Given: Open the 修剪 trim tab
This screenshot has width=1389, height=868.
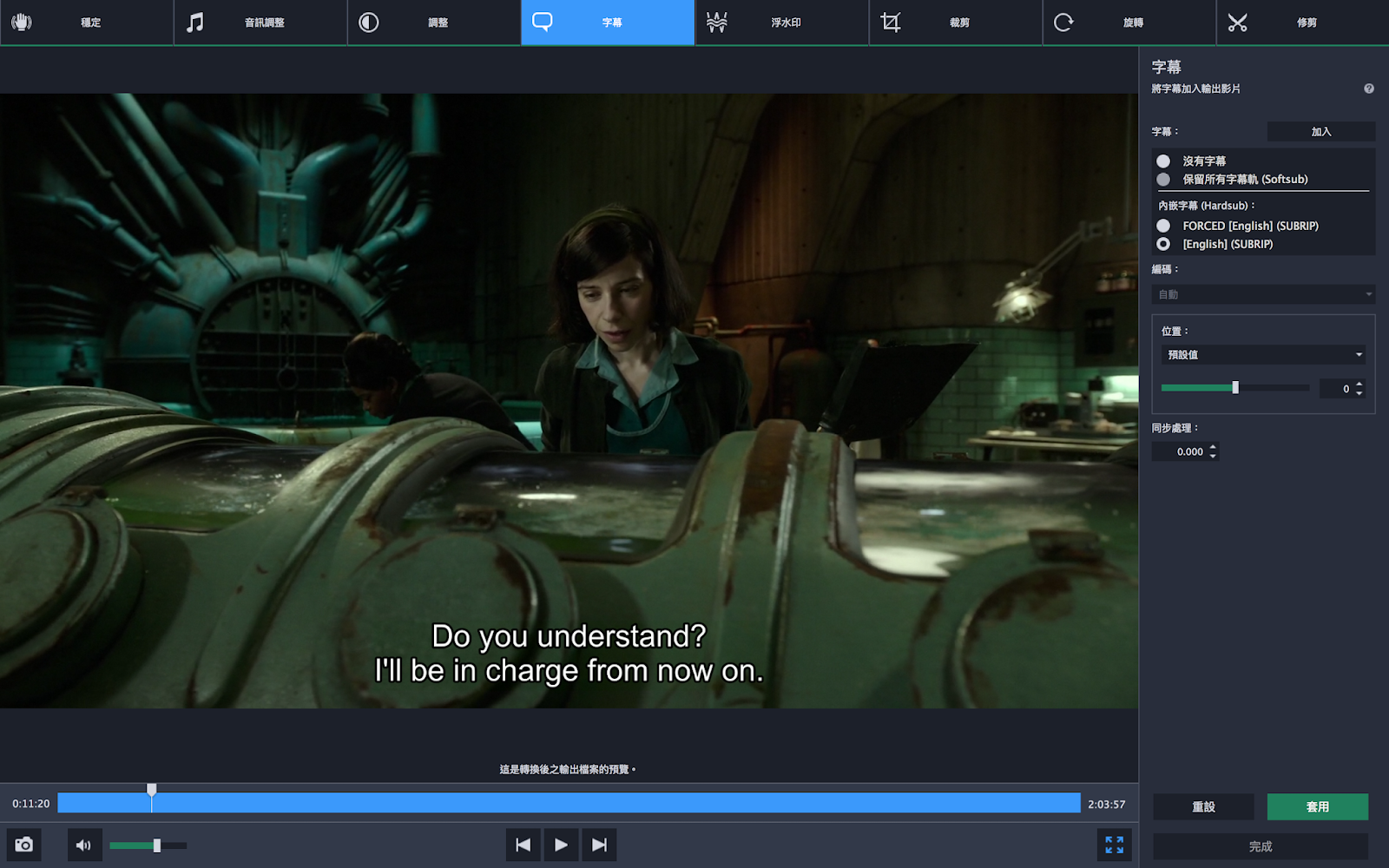Looking at the screenshot, I should pyautogui.click(x=1302, y=23).
